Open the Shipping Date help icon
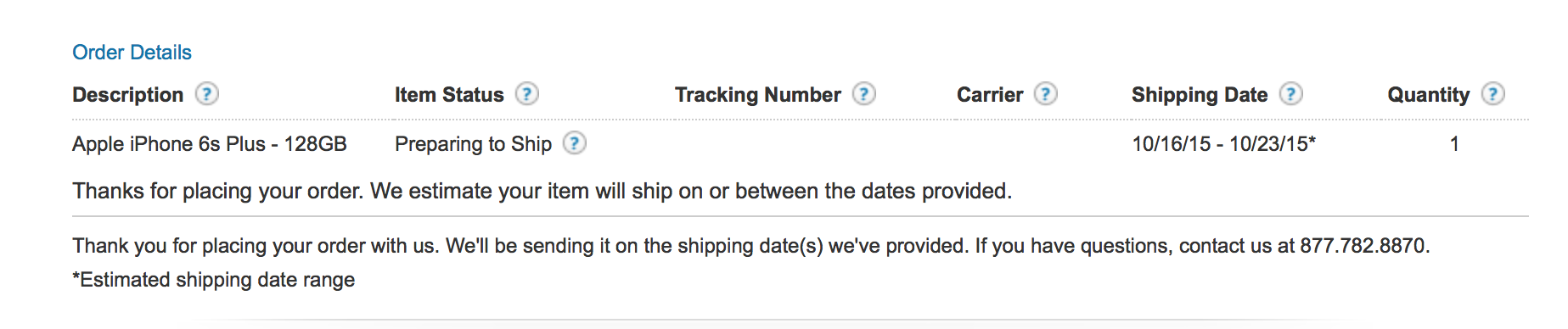Viewport: 1568px width, 329px height. (1291, 93)
